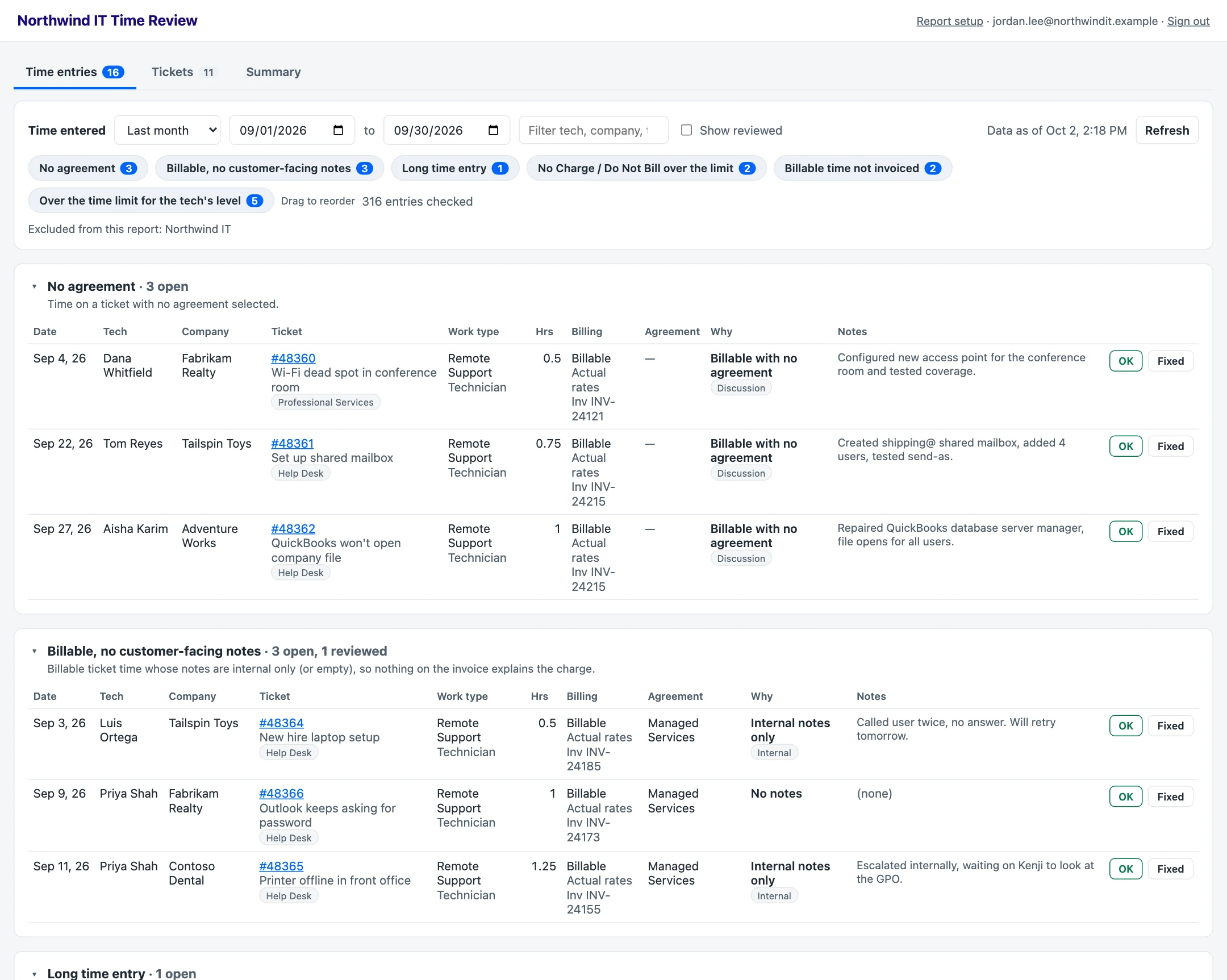1227x980 pixels.
Task: Open the Report setup link
Action: pyautogui.click(x=949, y=21)
